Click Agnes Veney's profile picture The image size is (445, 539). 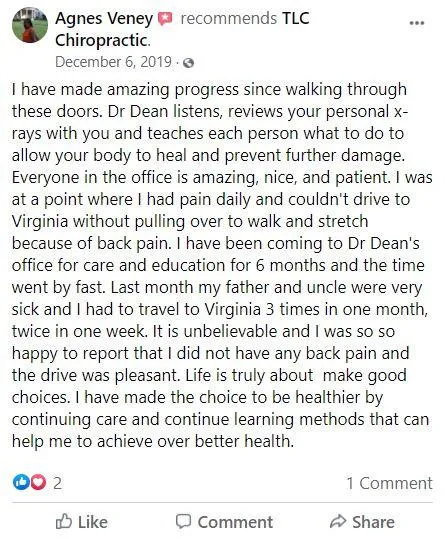[x=30, y=25]
